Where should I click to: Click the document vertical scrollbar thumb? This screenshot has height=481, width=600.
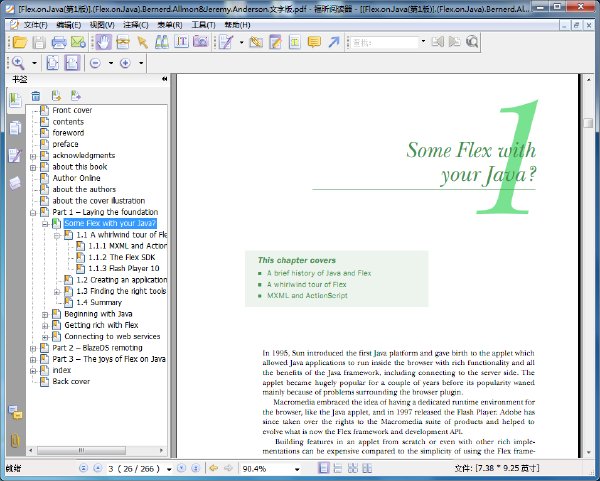pyautogui.click(x=588, y=123)
